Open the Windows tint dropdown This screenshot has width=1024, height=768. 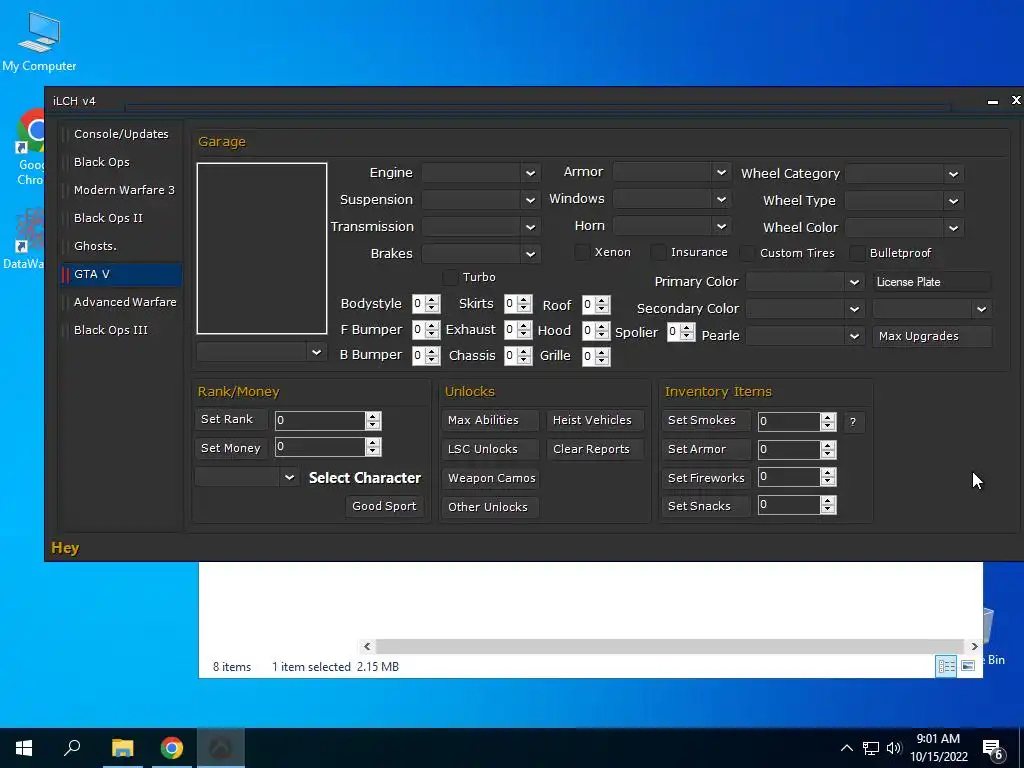(x=671, y=199)
